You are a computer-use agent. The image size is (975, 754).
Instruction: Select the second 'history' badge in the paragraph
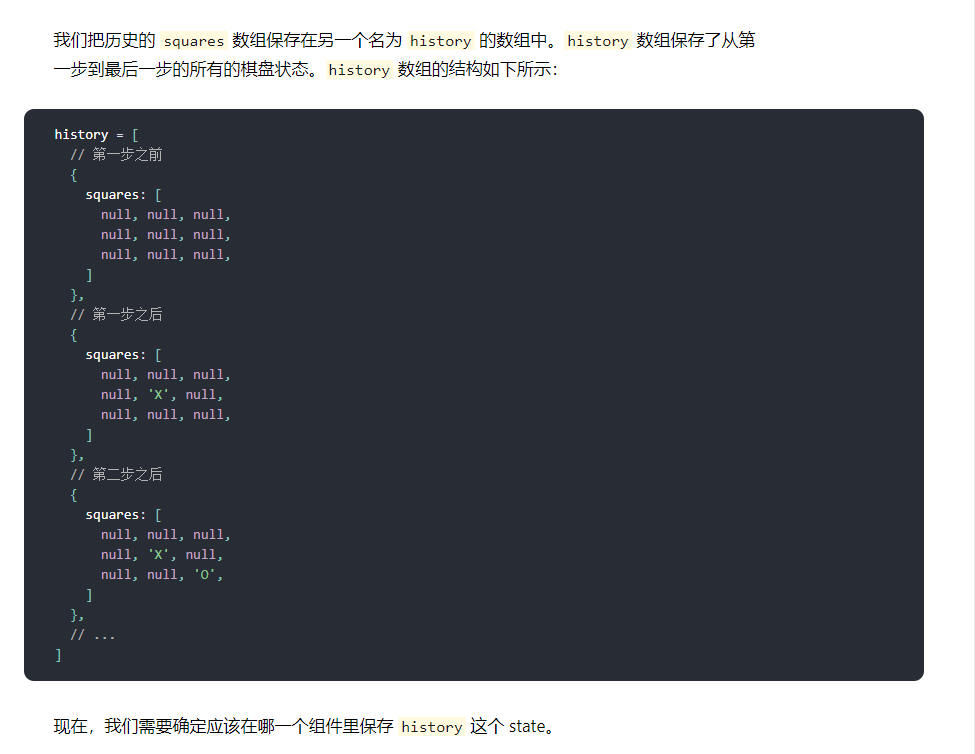(597, 41)
